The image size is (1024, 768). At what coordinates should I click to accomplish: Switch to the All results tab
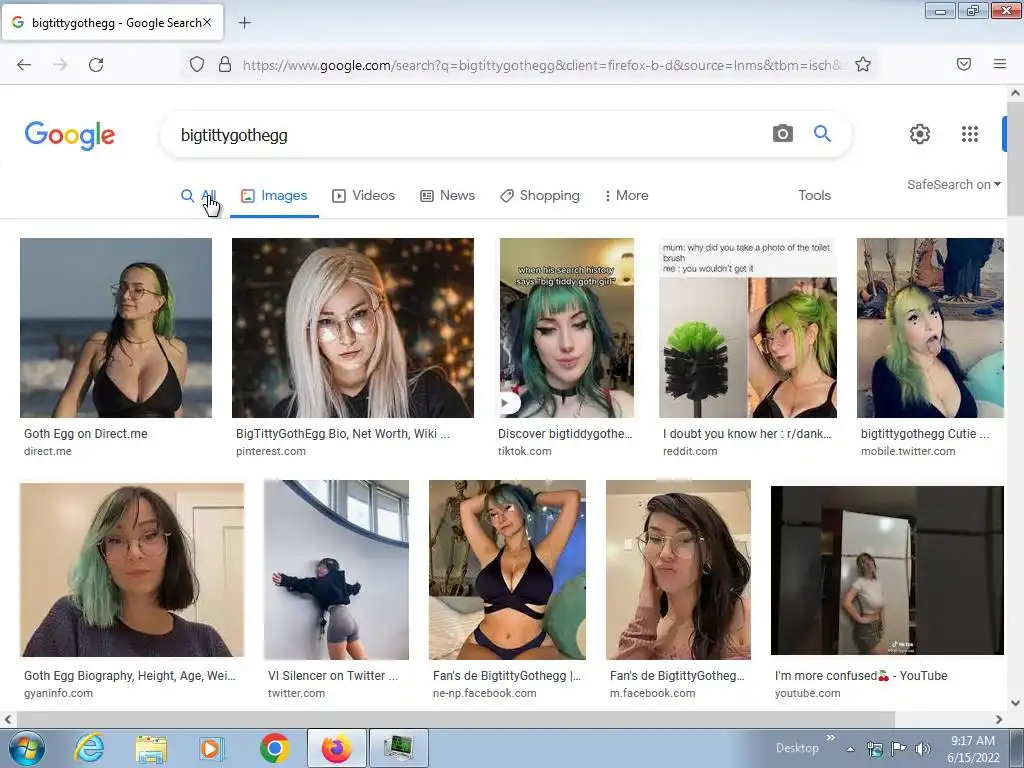point(199,195)
